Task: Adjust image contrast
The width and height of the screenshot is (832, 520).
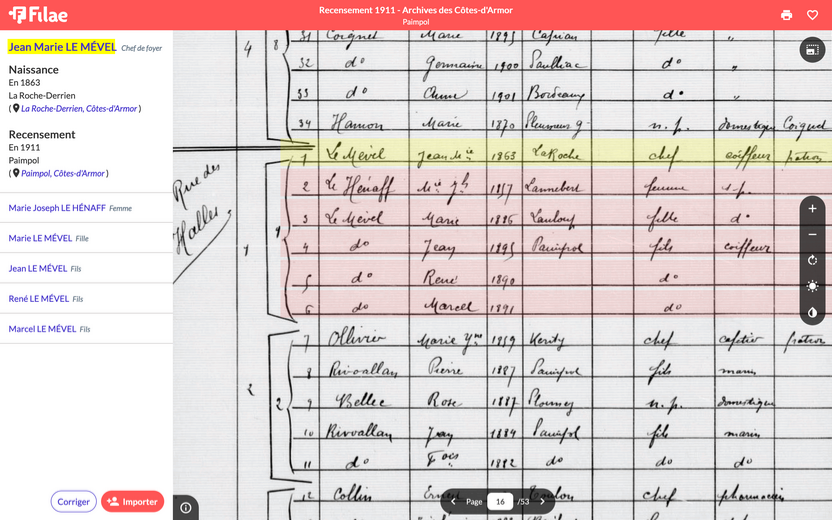Action: [x=812, y=313]
